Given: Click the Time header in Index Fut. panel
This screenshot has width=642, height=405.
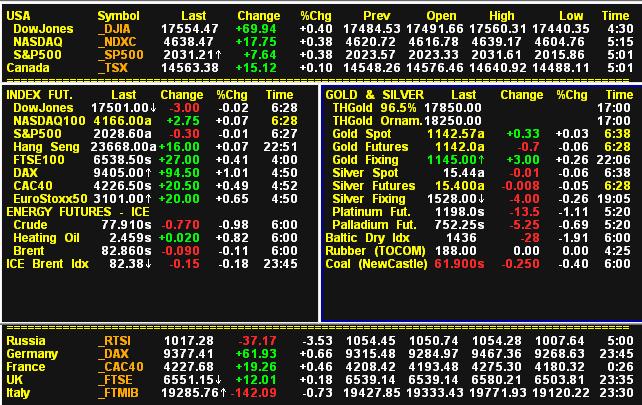Looking at the screenshot, I should (280, 95).
